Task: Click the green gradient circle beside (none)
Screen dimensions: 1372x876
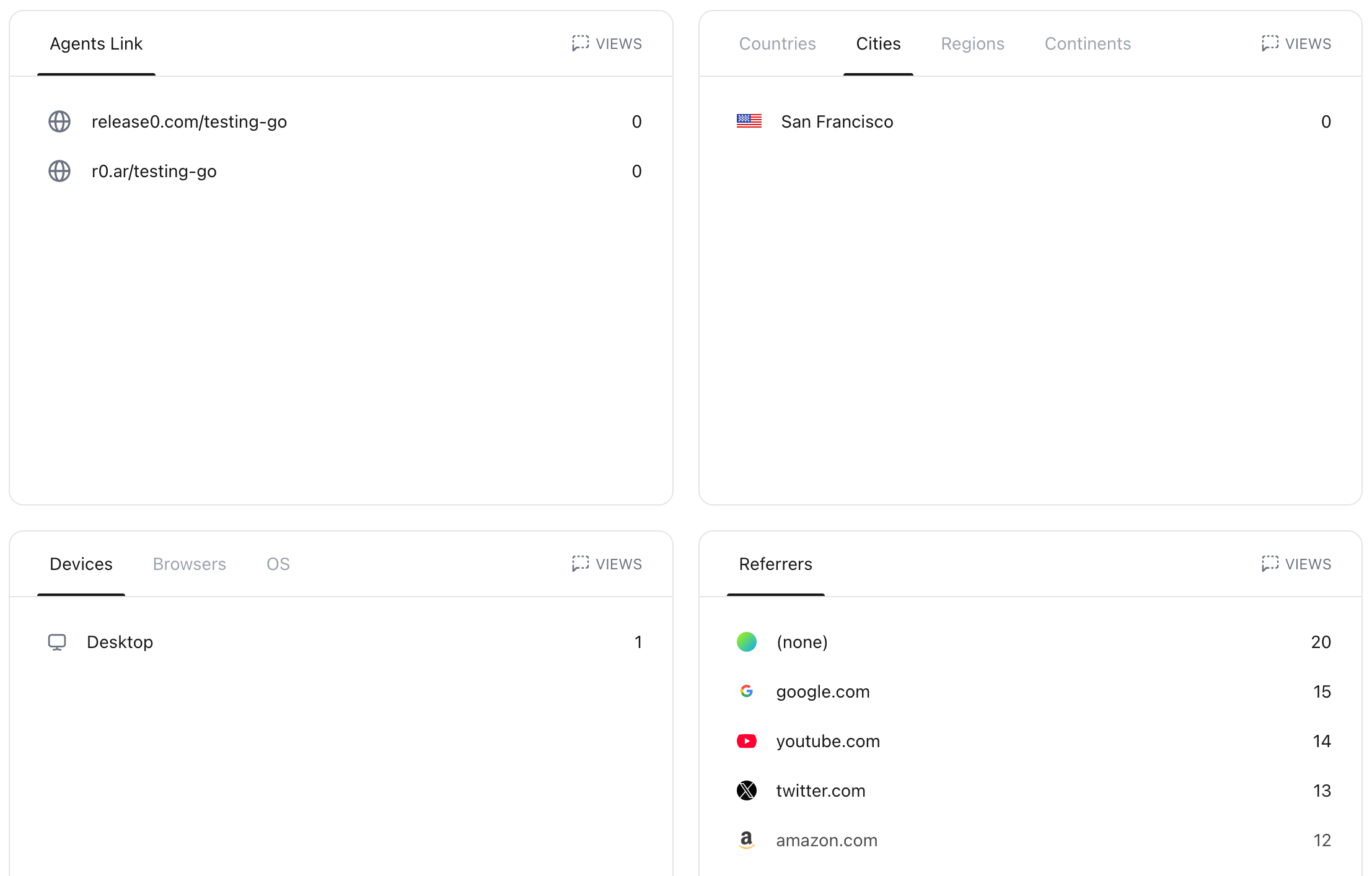Action: point(747,642)
